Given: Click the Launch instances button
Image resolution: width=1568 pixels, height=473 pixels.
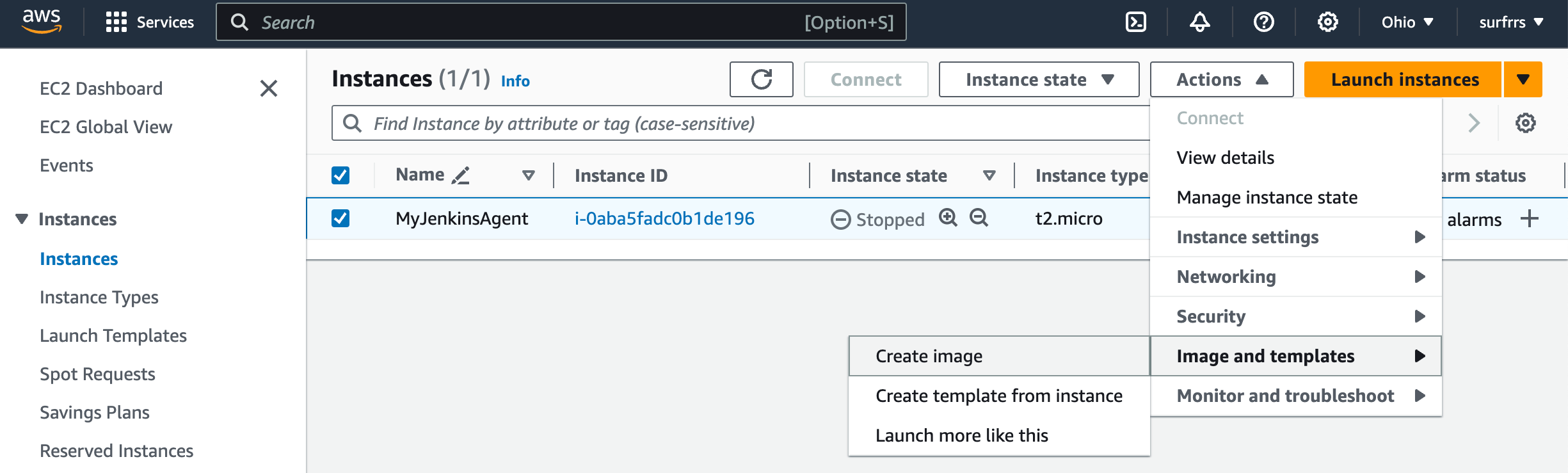Looking at the screenshot, I should click(1404, 79).
